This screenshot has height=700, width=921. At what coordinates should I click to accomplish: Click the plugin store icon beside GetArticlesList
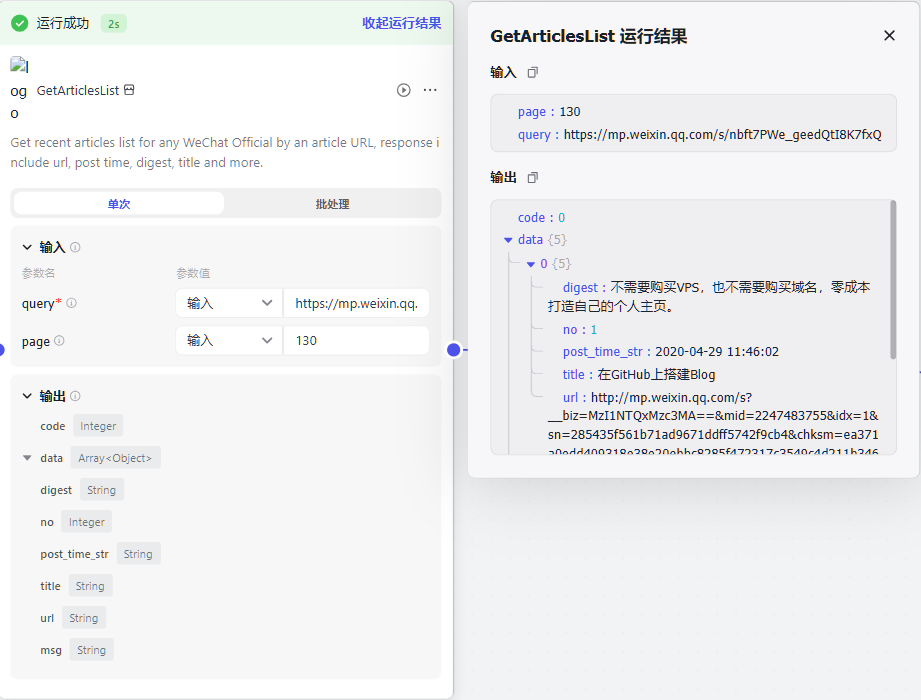coord(129,90)
